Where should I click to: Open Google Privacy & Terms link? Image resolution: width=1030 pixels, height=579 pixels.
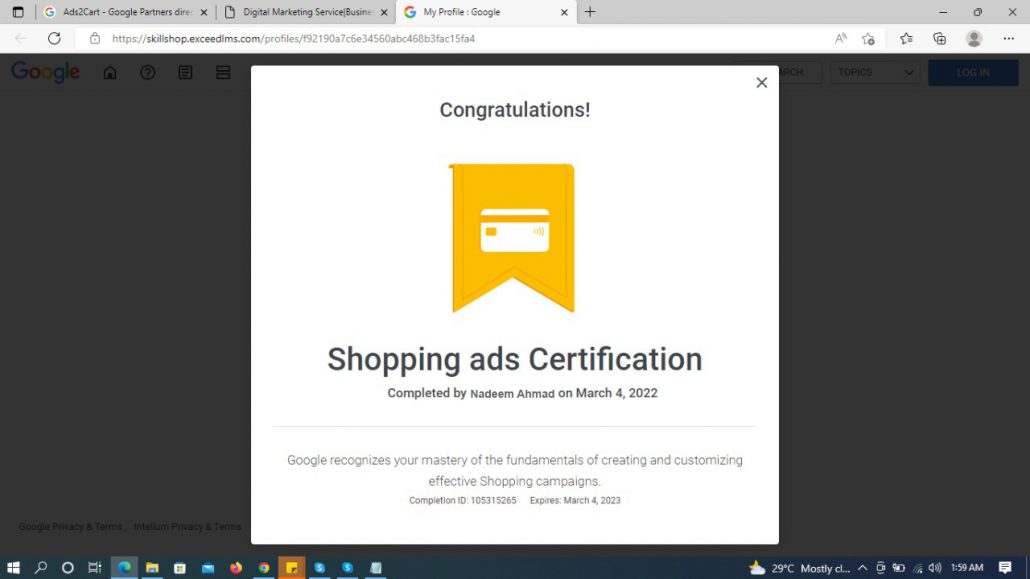pyautogui.click(x=70, y=526)
